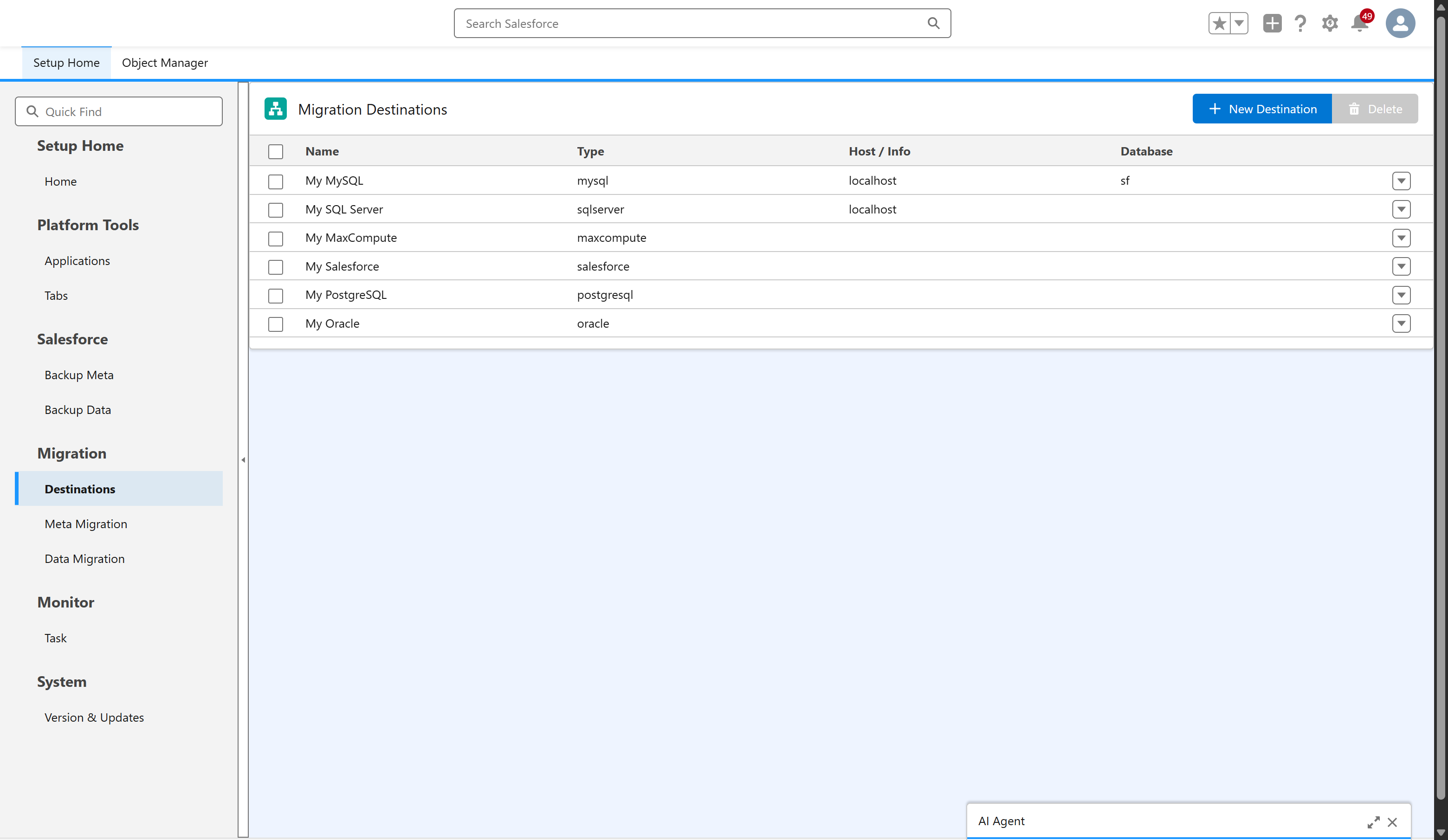Open row actions dropdown for My SQL Server
The width and height of the screenshot is (1448, 840).
click(1401, 209)
